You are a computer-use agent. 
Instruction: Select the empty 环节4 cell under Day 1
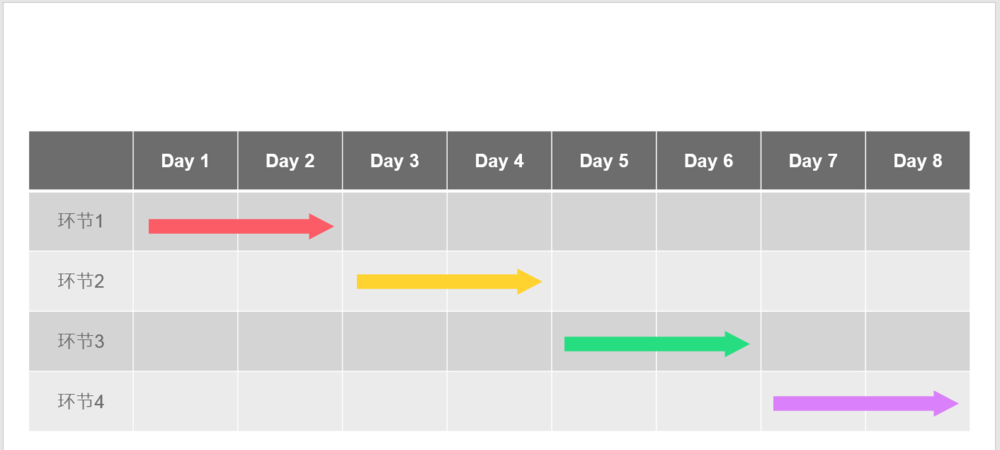coord(185,402)
